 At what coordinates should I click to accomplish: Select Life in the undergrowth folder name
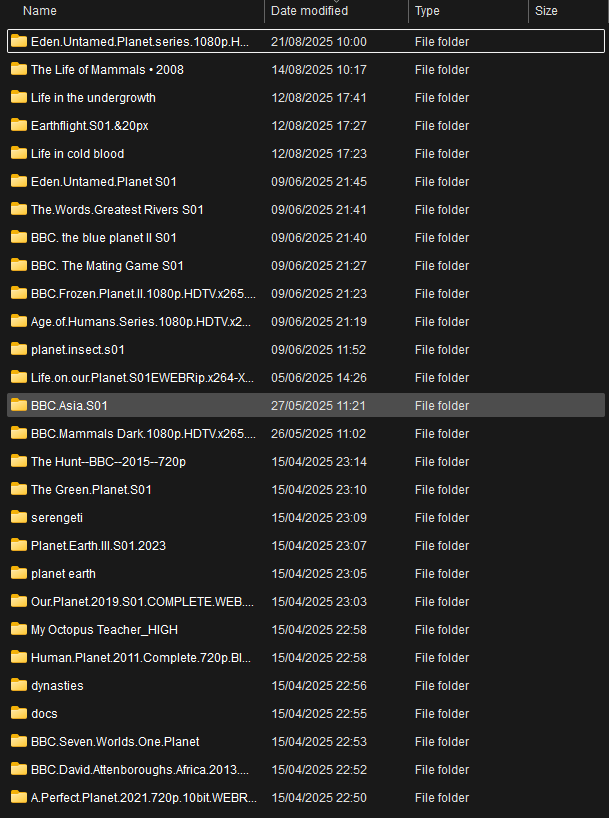(93, 98)
